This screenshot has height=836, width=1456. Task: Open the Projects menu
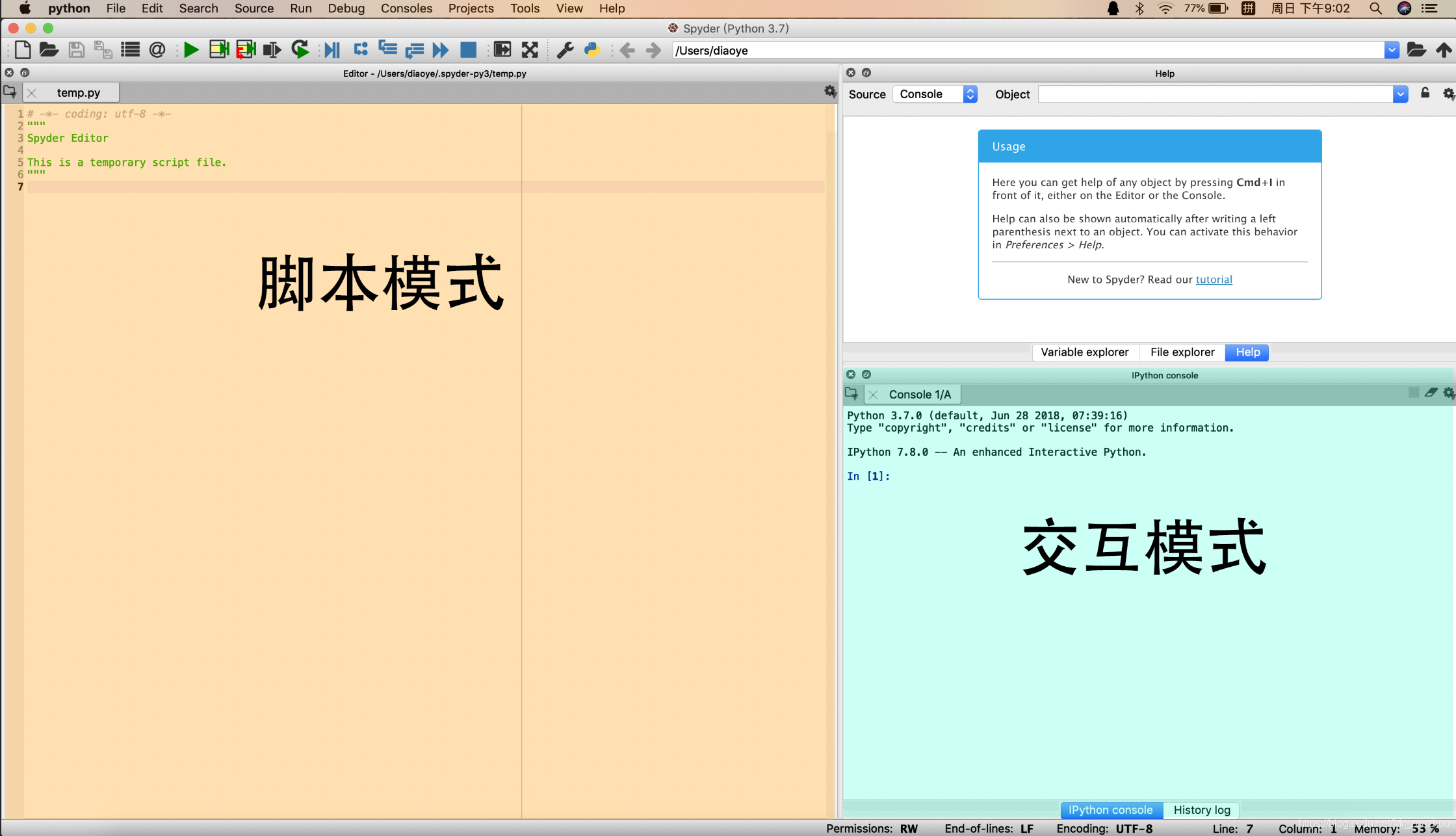click(x=471, y=8)
